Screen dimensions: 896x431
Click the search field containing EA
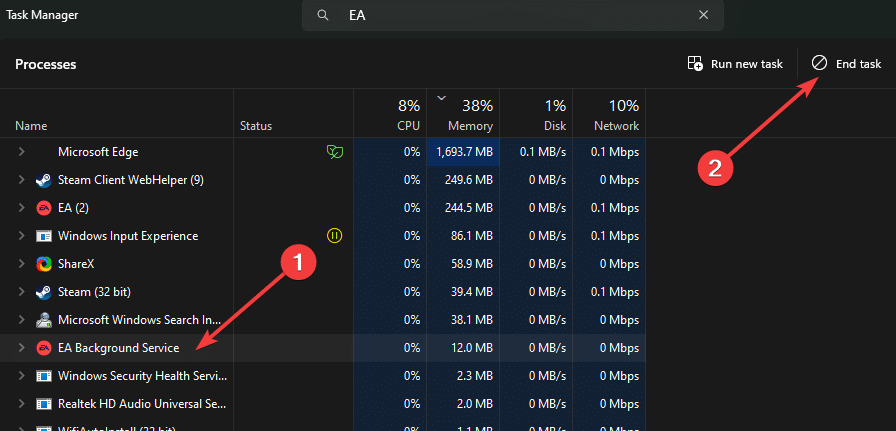tap(513, 15)
